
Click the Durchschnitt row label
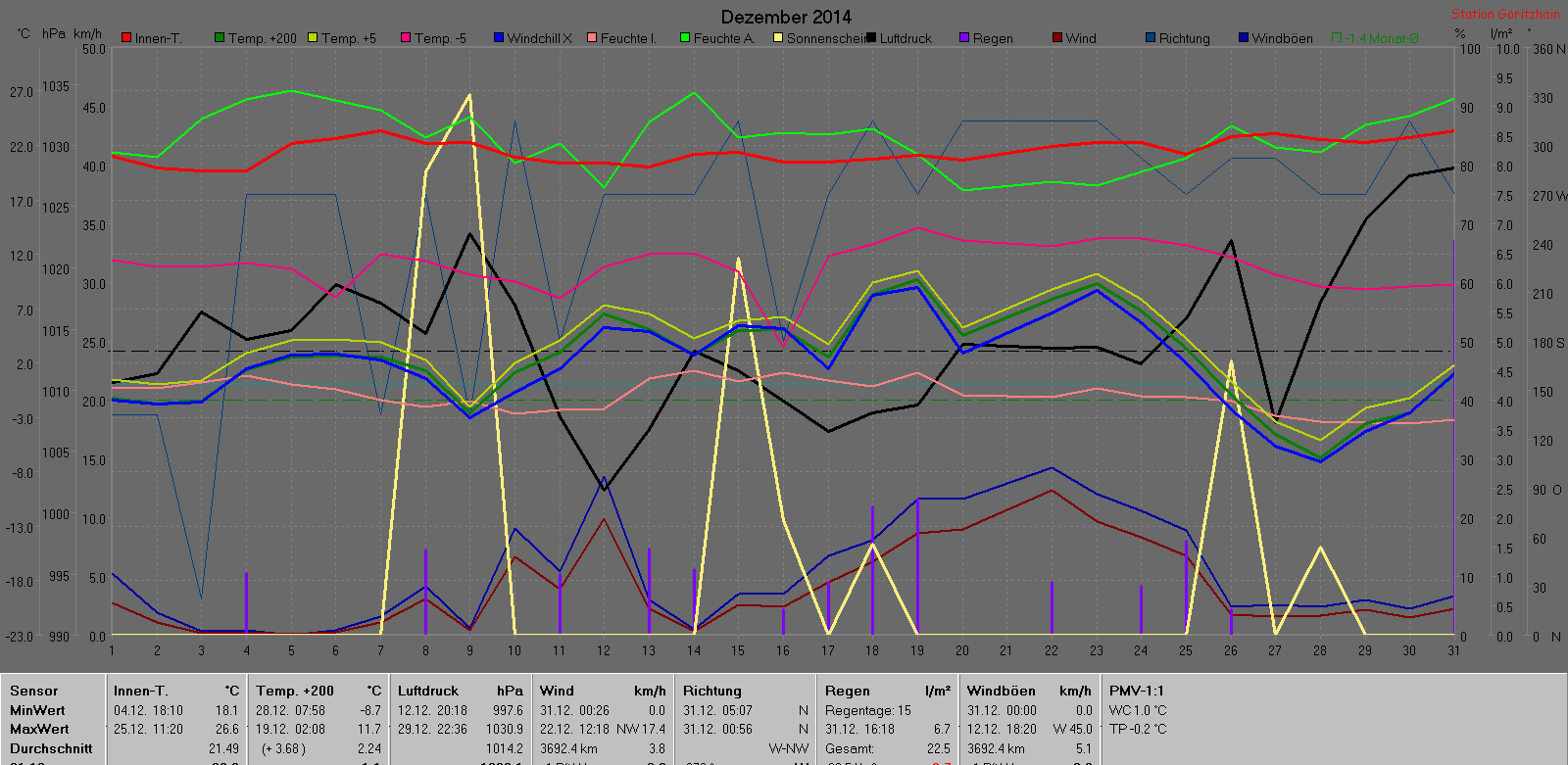tap(51, 748)
